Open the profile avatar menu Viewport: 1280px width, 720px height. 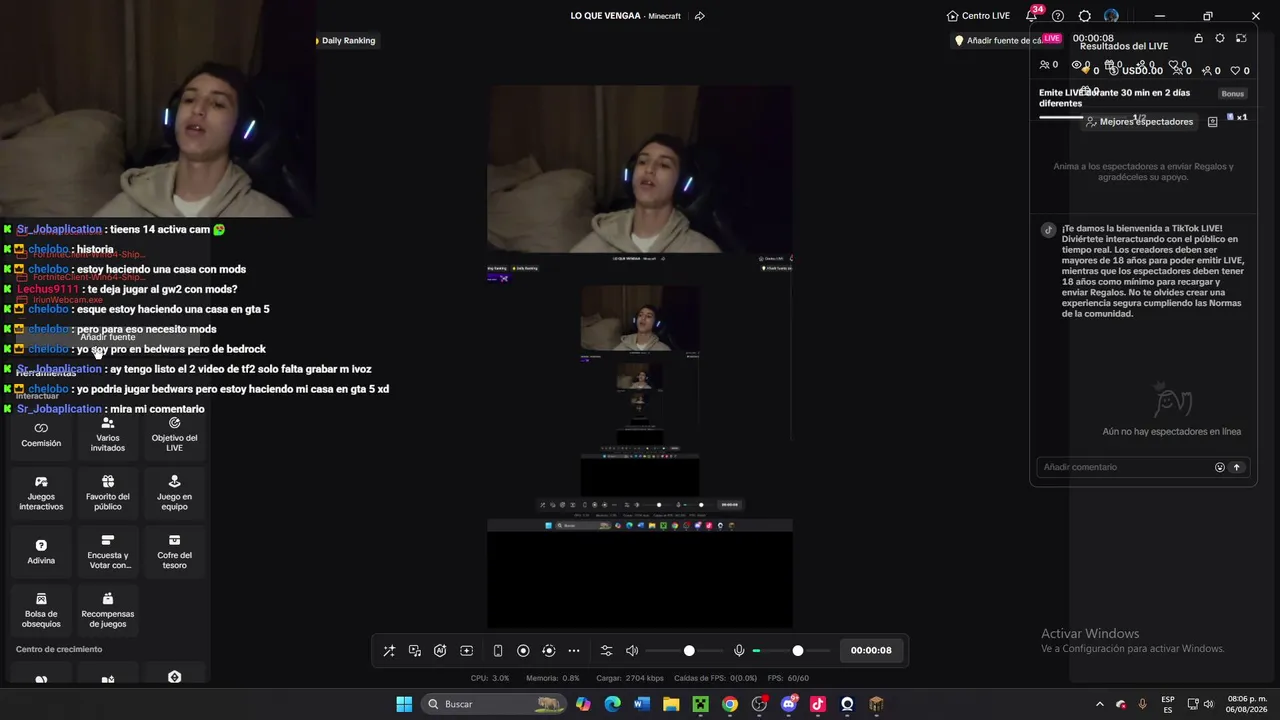[1111, 16]
